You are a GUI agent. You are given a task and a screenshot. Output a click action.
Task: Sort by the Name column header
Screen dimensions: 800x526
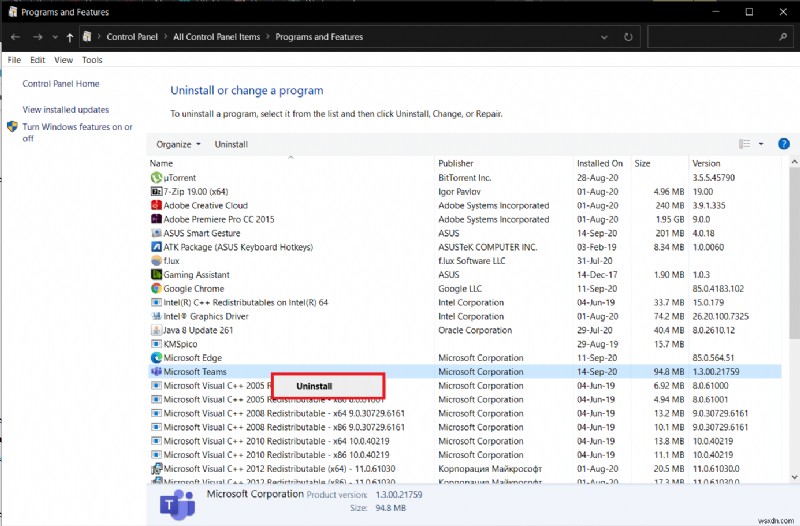(161, 163)
